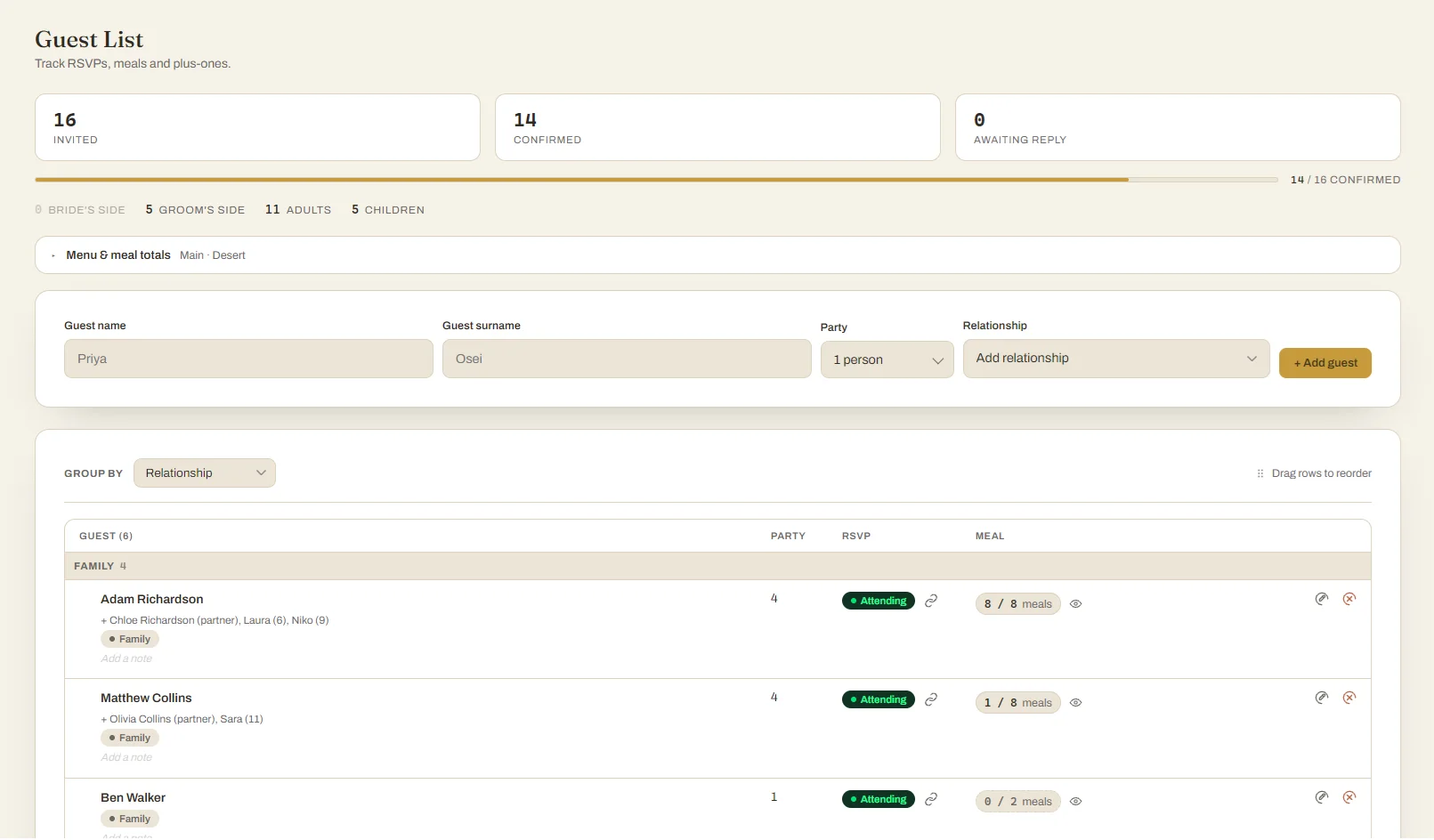Open Ben Walker's 0 / 2 meals pill

[1018, 801]
